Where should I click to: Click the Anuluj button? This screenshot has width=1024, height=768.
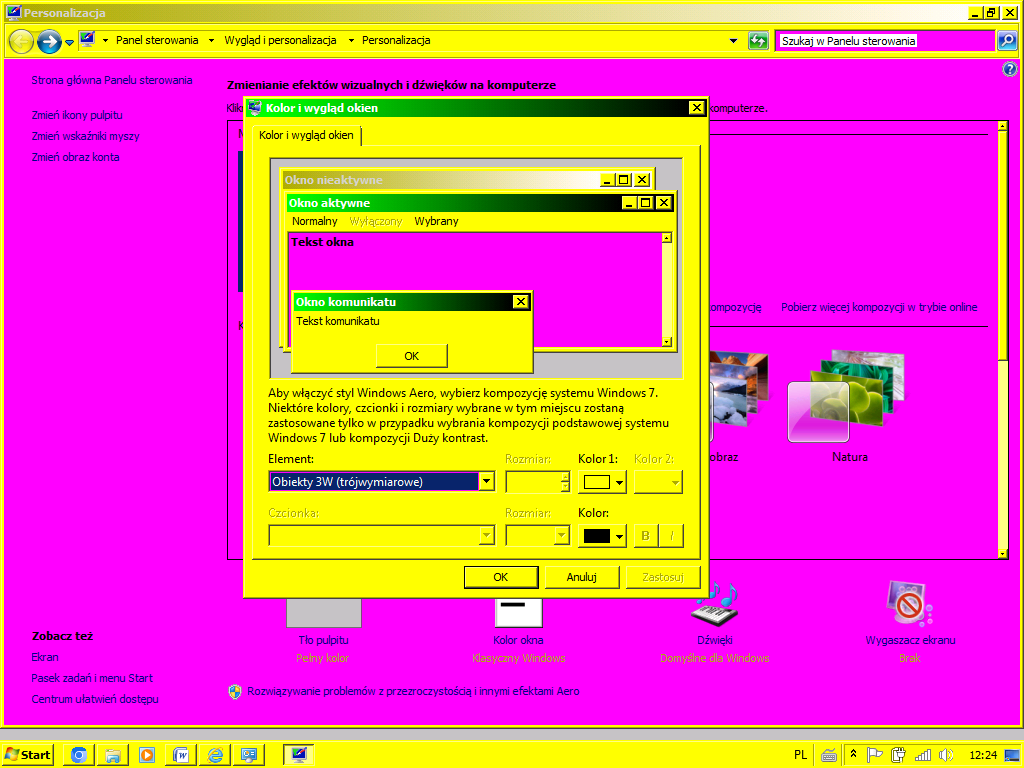pyautogui.click(x=581, y=577)
